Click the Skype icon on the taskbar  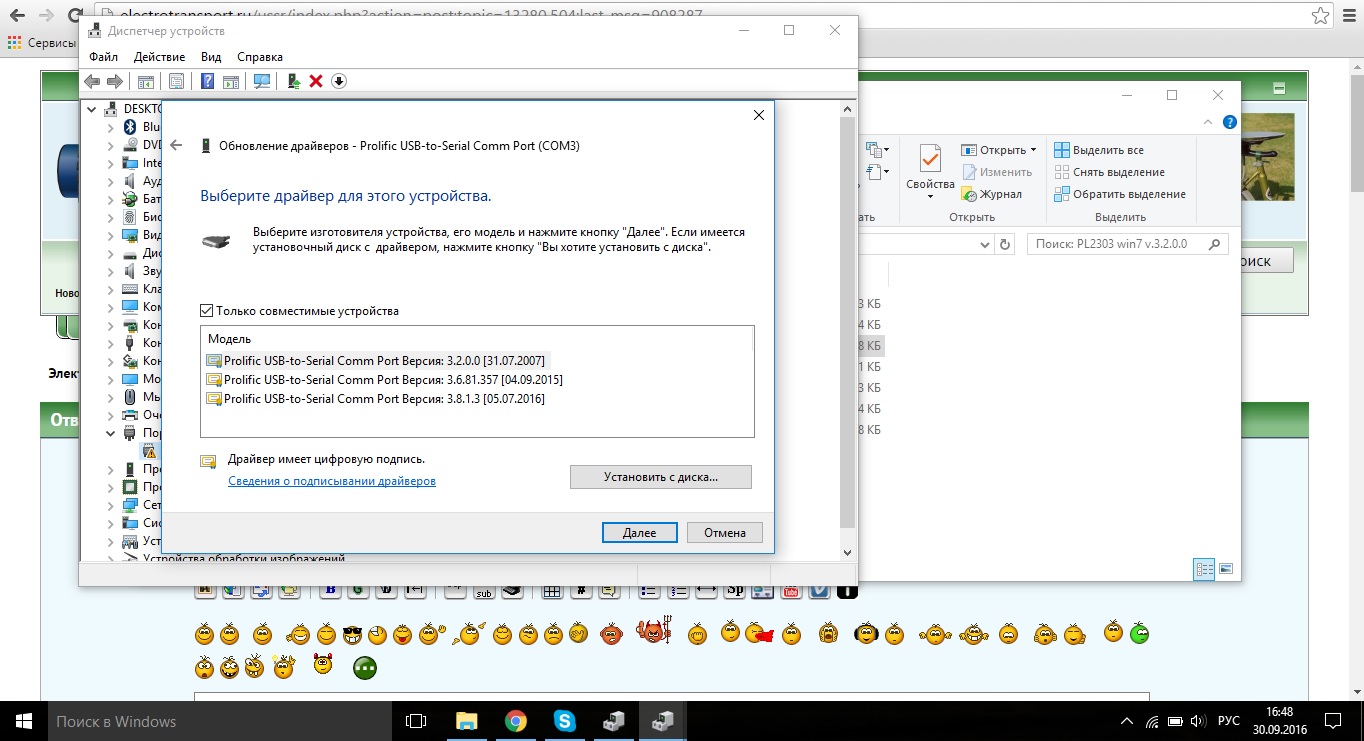point(565,721)
